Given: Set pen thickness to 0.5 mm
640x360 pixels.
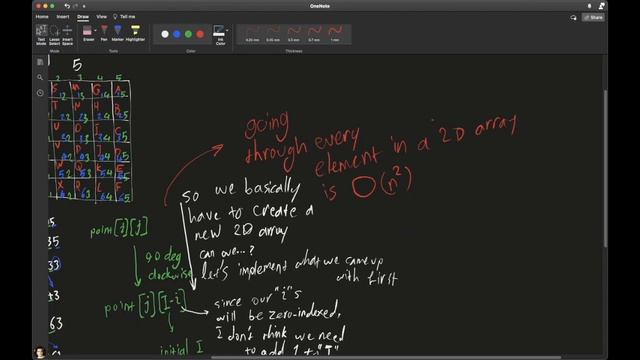Looking at the screenshot, I should (294, 34).
